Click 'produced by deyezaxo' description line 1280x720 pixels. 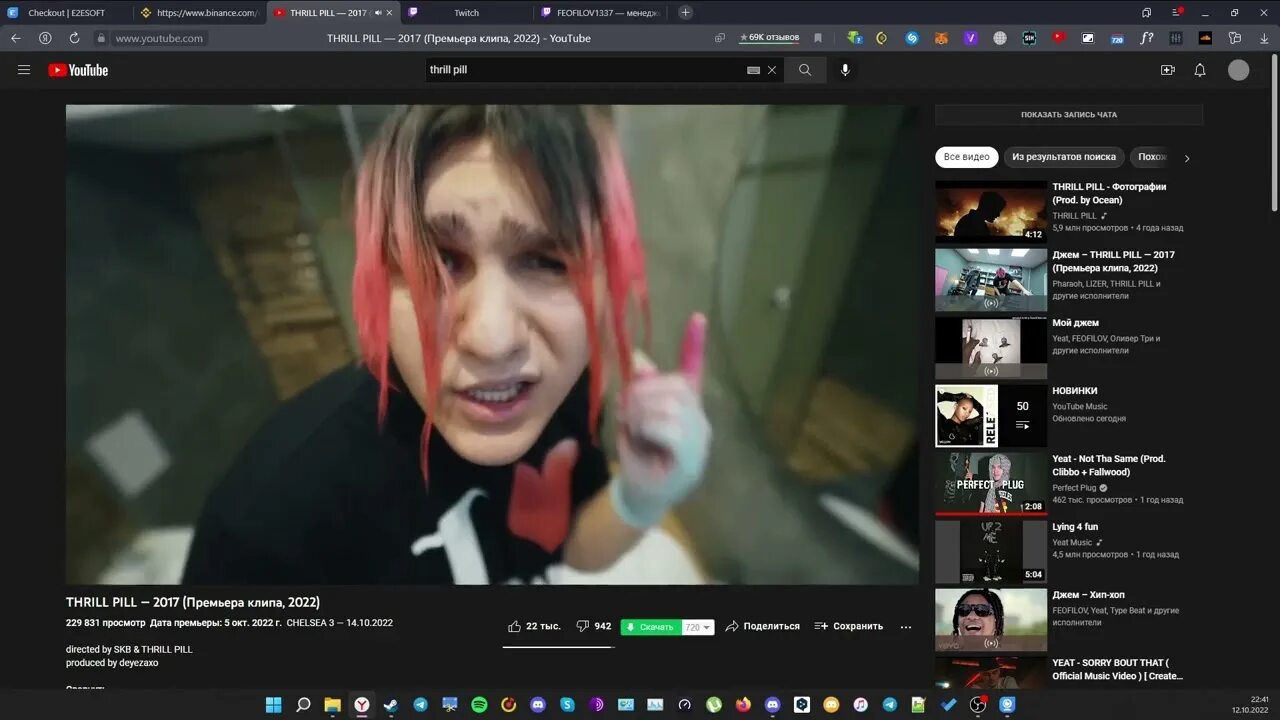pyautogui.click(x=112, y=662)
